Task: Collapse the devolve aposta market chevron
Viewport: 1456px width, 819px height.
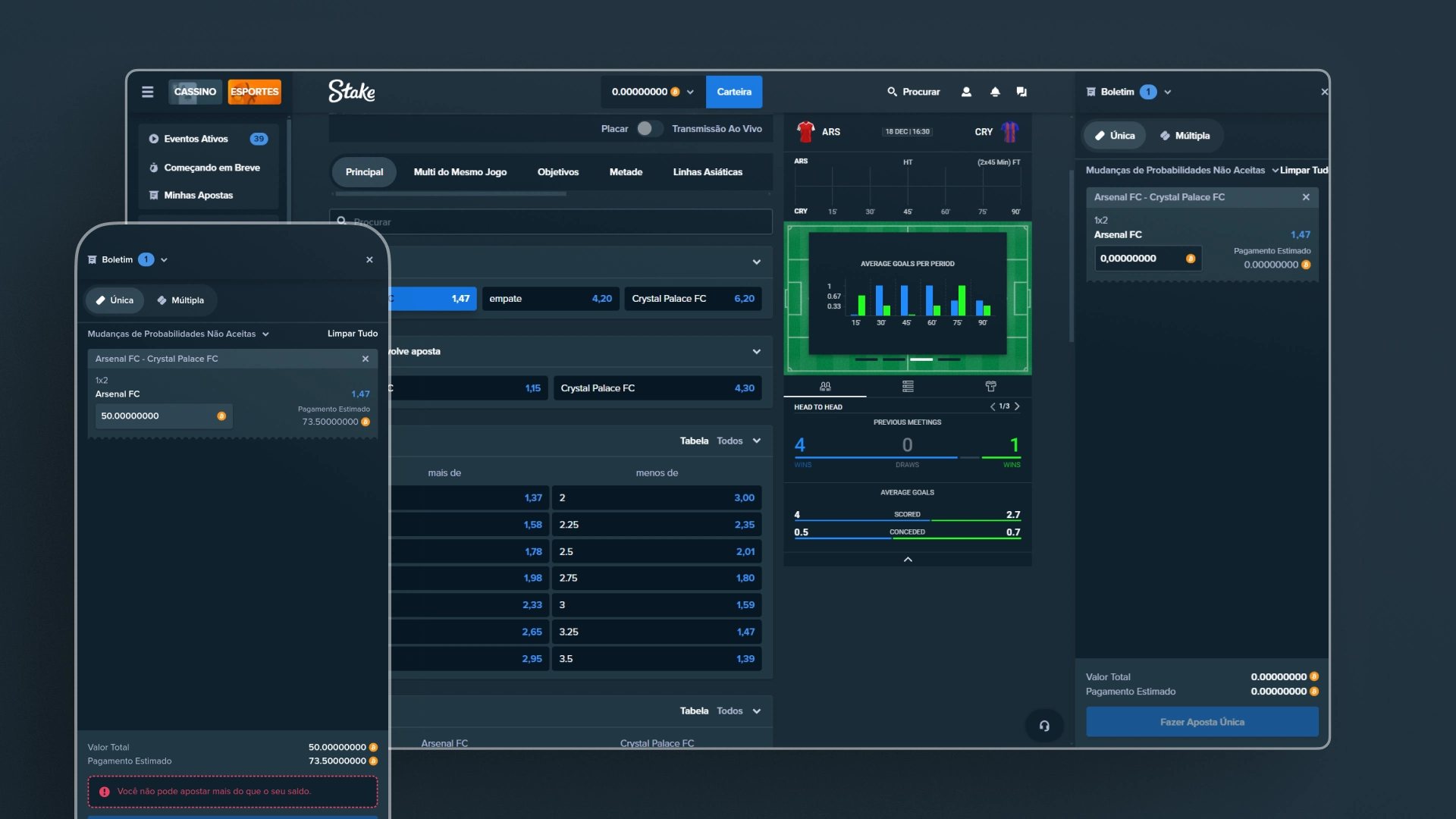Action: (x=756, y=351)
